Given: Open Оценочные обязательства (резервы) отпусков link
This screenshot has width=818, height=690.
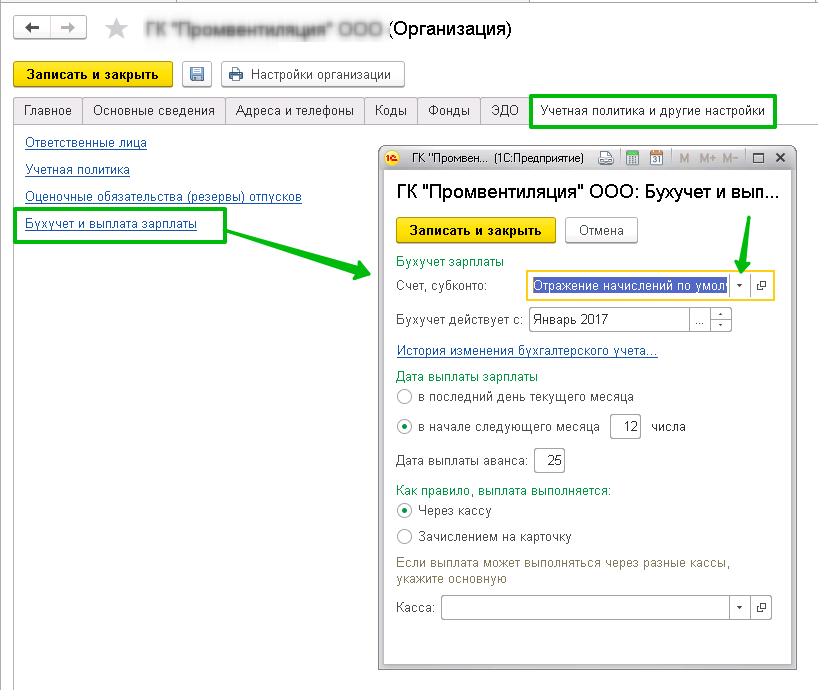Looking at the screenshot, I should coord(163,197).
